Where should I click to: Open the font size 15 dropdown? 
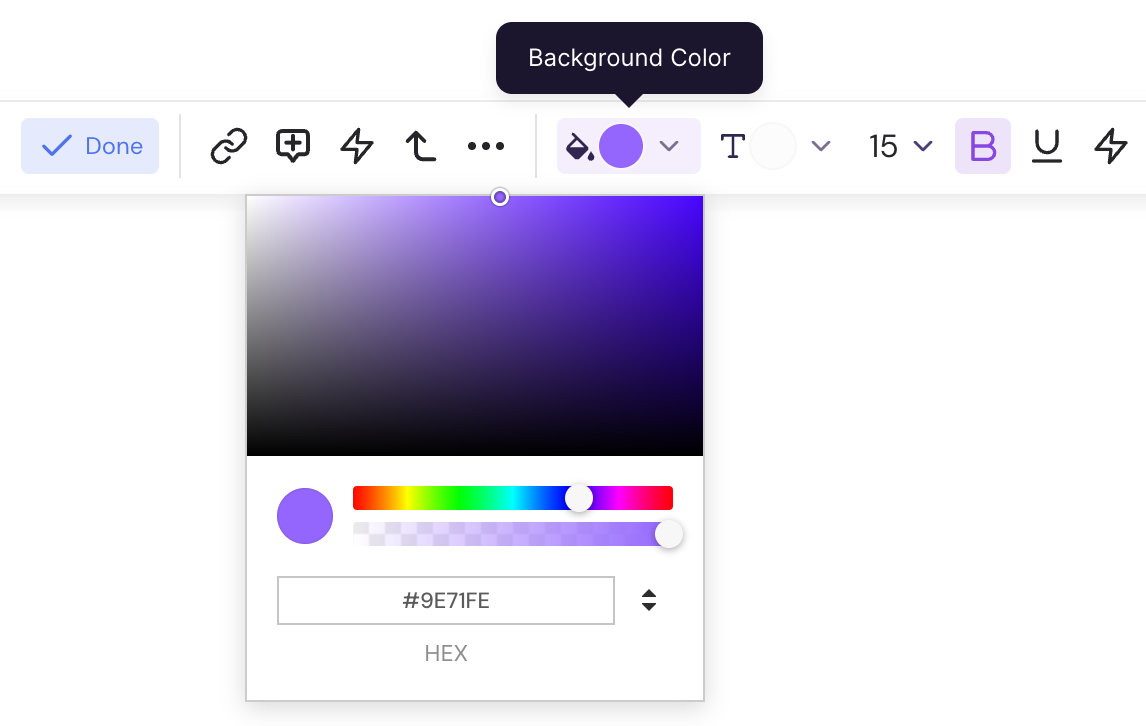click(x=898, y=146)
